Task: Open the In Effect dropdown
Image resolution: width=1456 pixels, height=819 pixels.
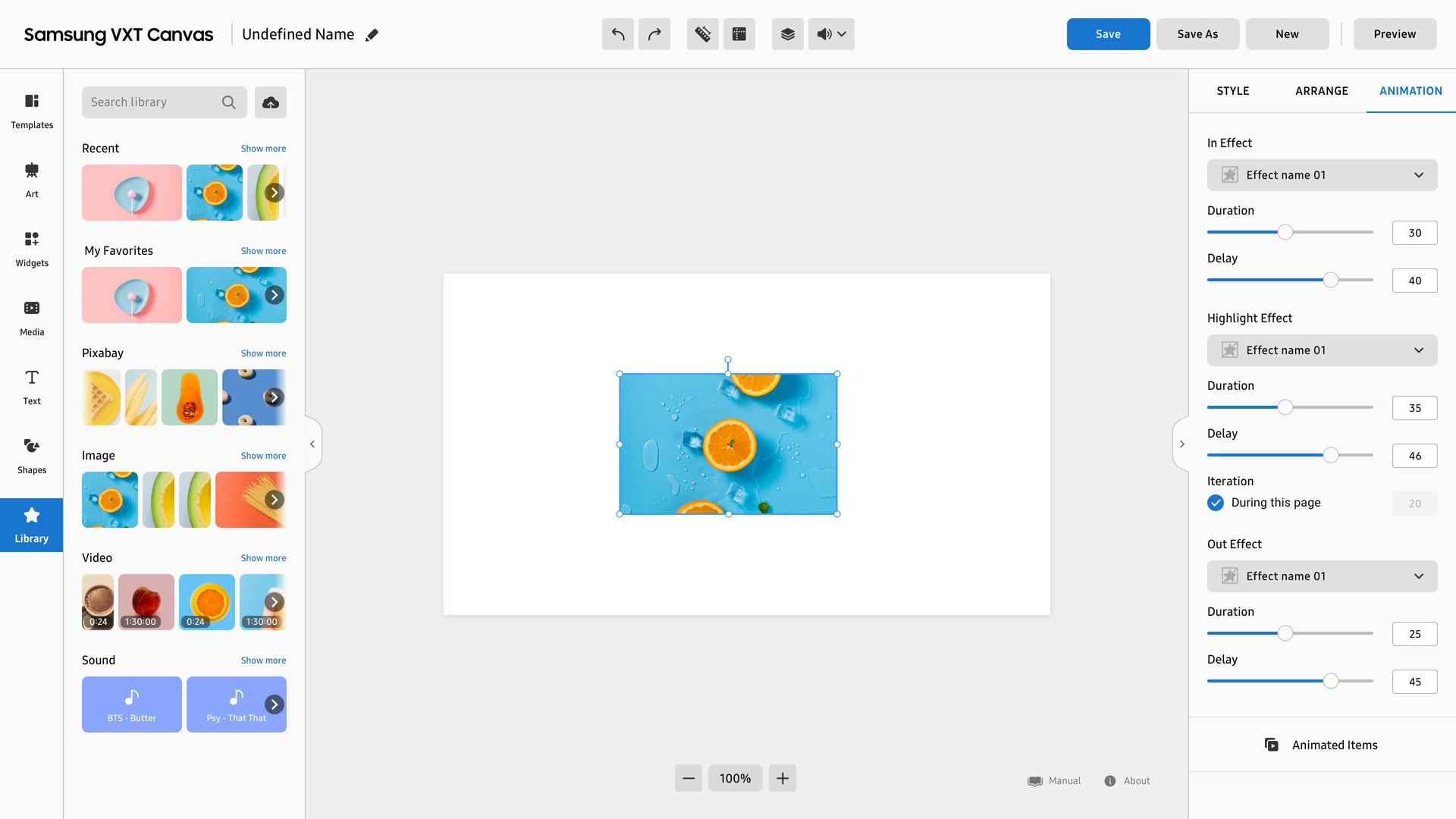Action: (1322, 175)
